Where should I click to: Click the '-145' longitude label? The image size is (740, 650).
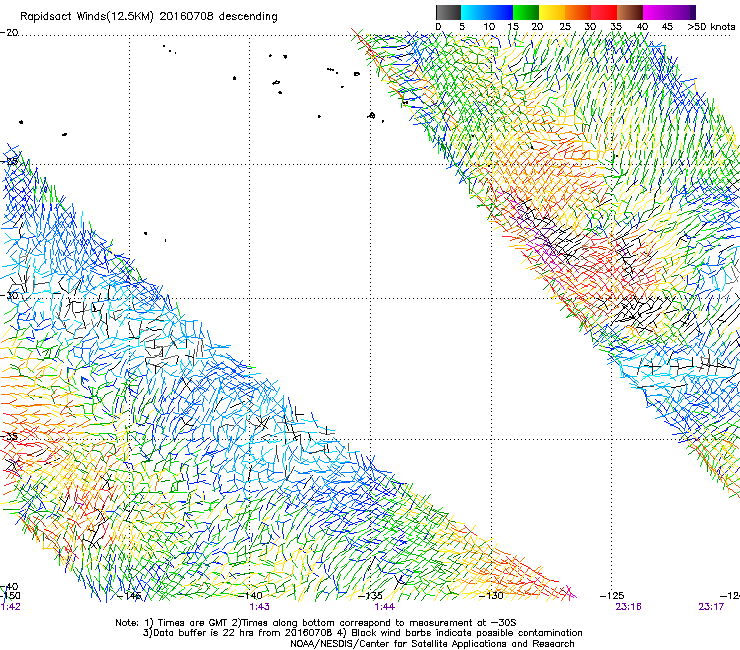click(129, 596)
